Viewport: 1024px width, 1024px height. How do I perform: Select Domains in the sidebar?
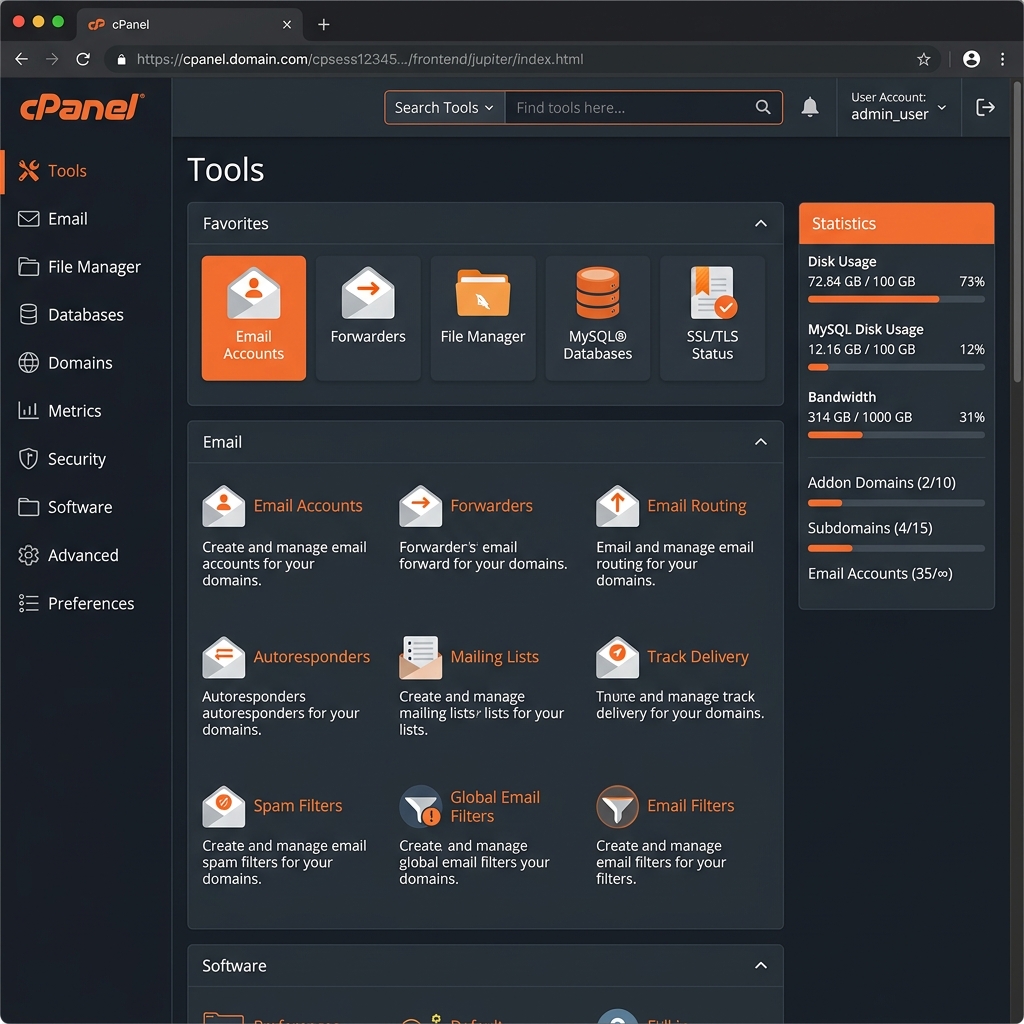point(86,363)
